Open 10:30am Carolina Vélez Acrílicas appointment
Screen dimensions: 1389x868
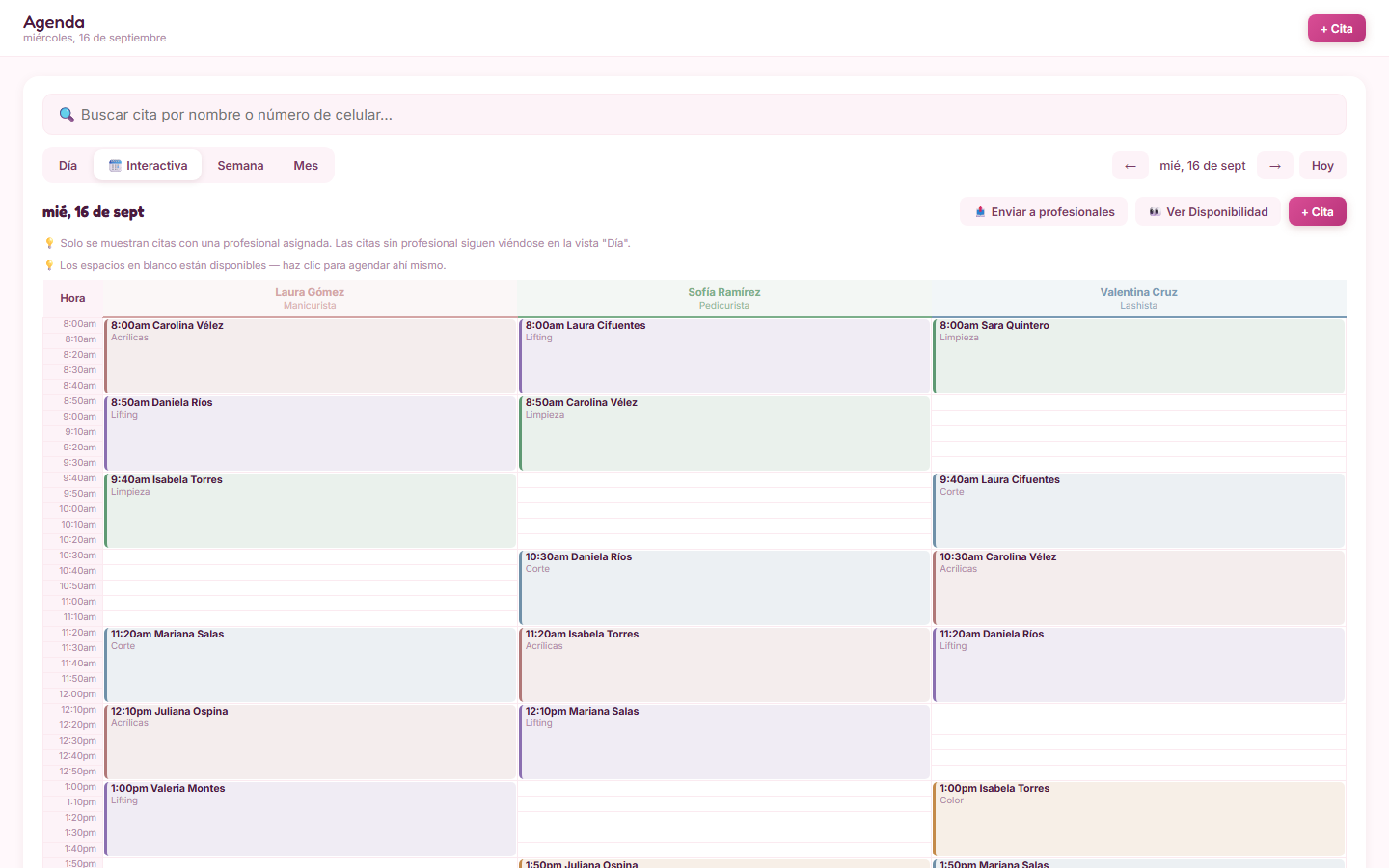(1139, 587)
